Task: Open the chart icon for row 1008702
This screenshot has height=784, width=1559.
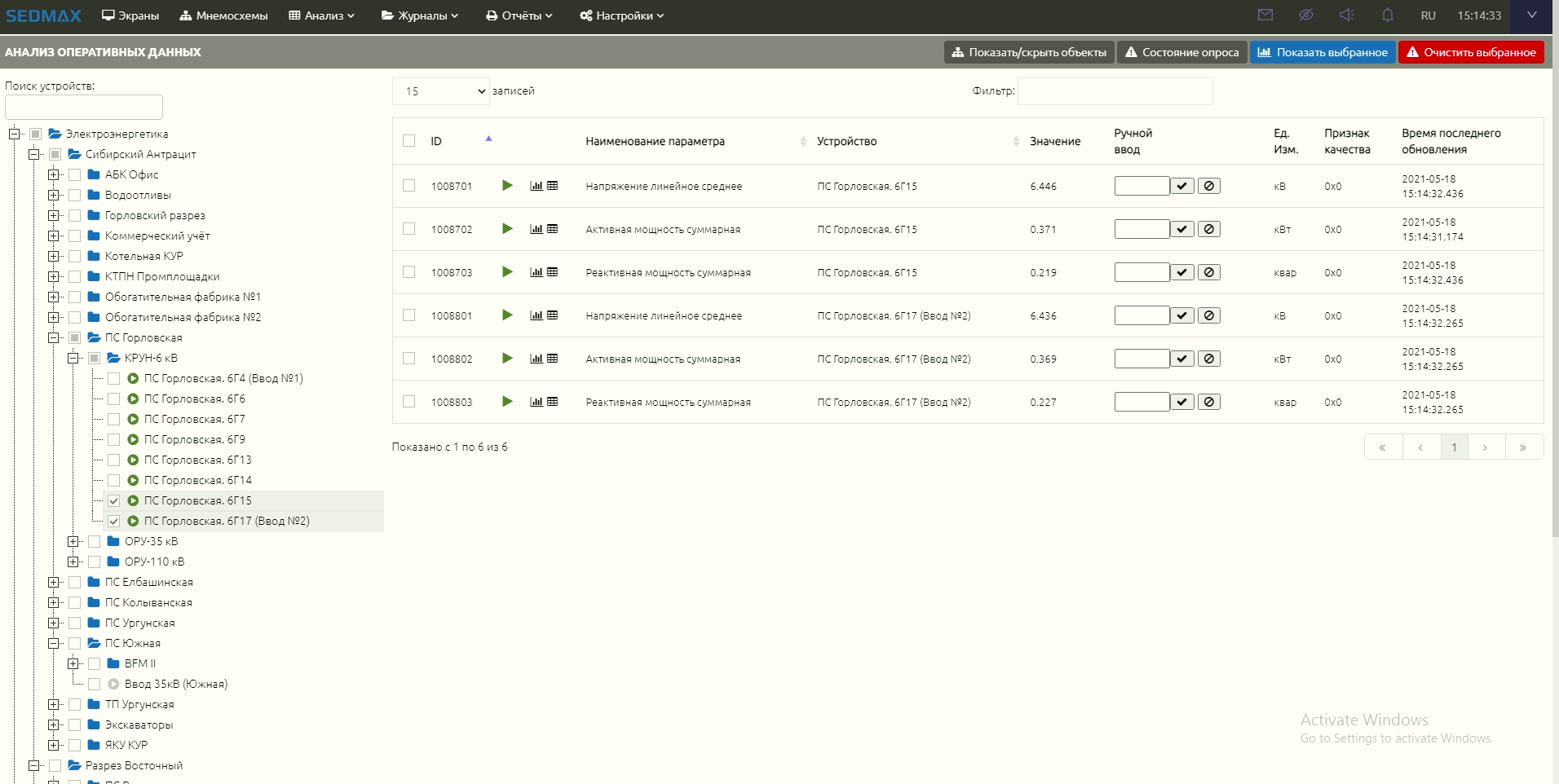Action: pyautogui.click(x=536, y=229)
